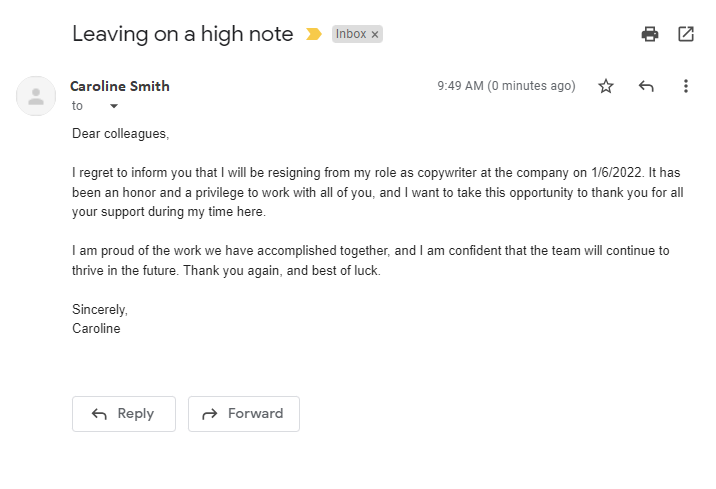716x489 pixels.
Task: Click the 'Sincerely,' closing line
Action: pos(100,309)
